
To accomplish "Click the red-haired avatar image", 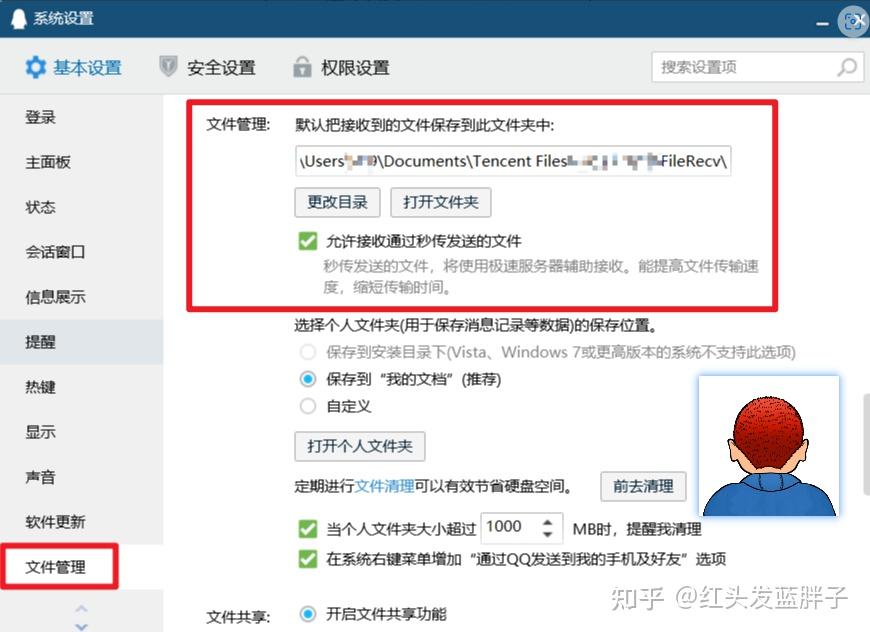I will 768,446.
